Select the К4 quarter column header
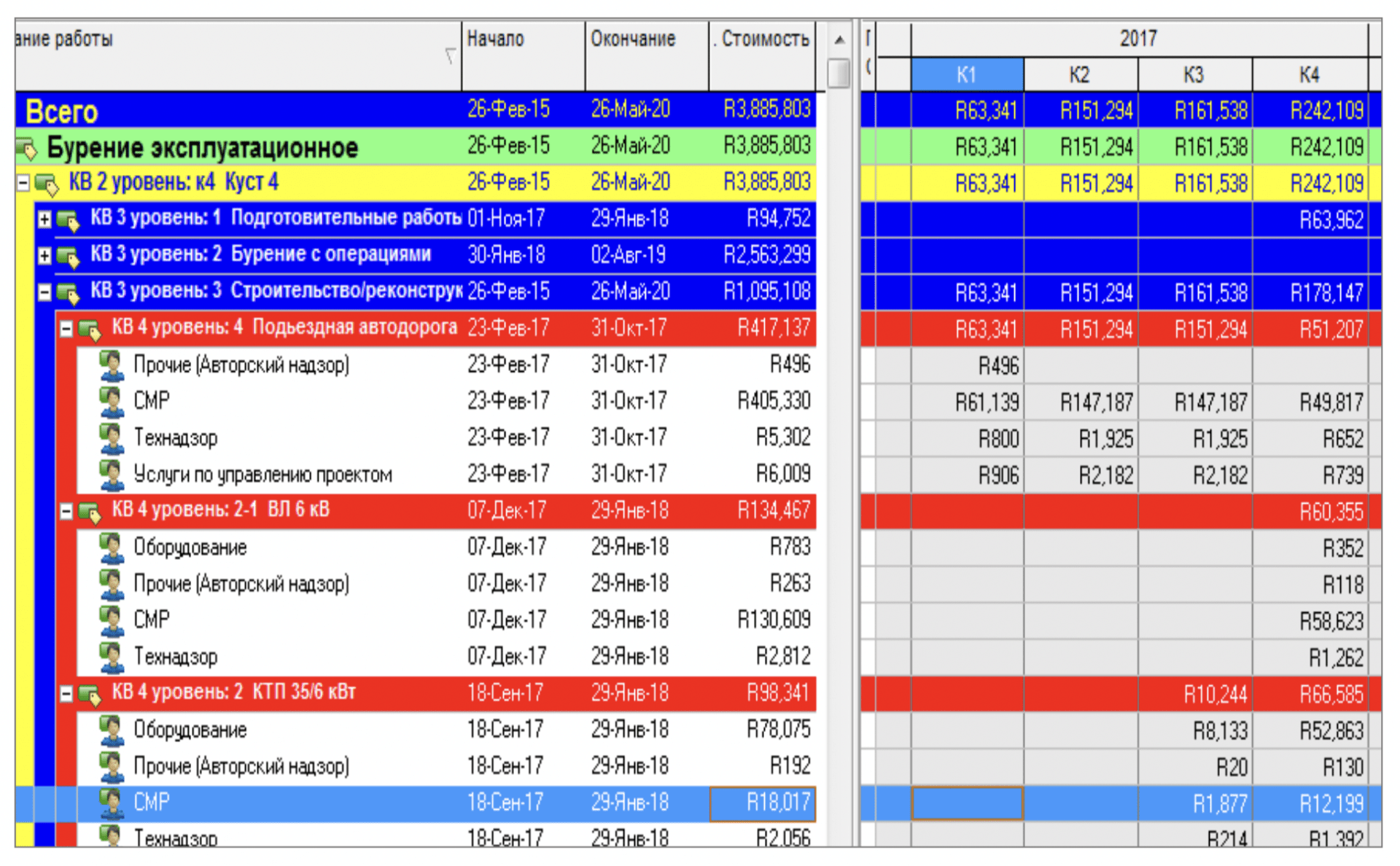The image size is (1400, 866). click(1310, 74)
